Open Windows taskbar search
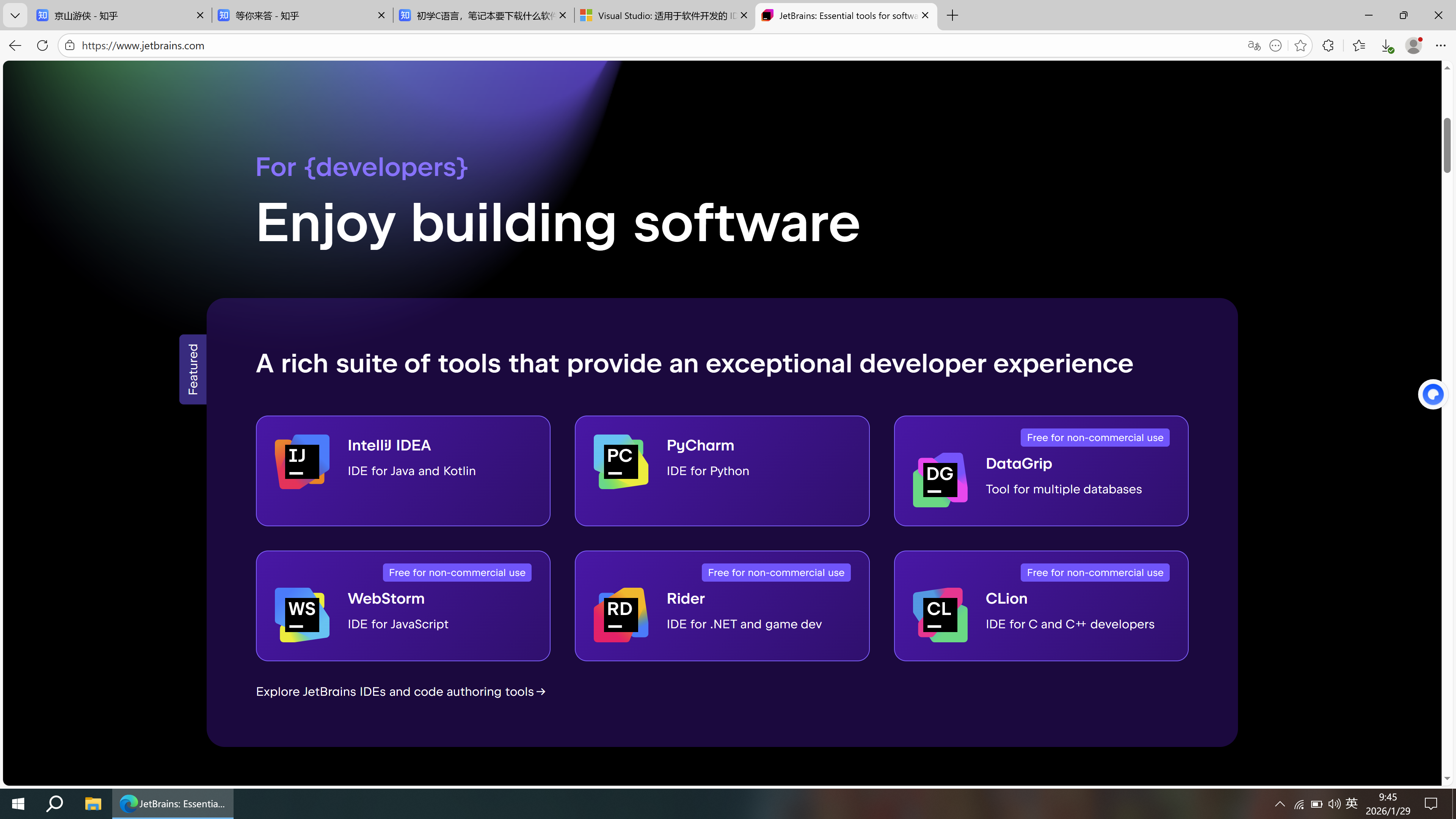The image size is (1456, 819). [55, 803]
